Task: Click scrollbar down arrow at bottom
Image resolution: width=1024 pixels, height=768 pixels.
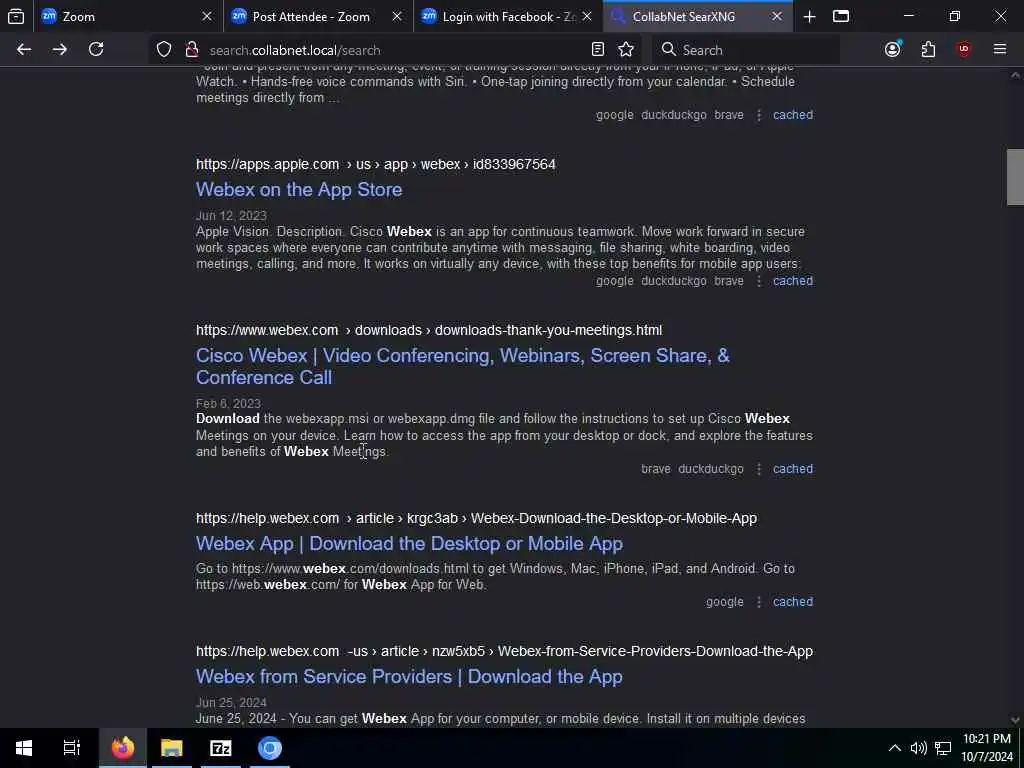Action: tap(1015, 720)
